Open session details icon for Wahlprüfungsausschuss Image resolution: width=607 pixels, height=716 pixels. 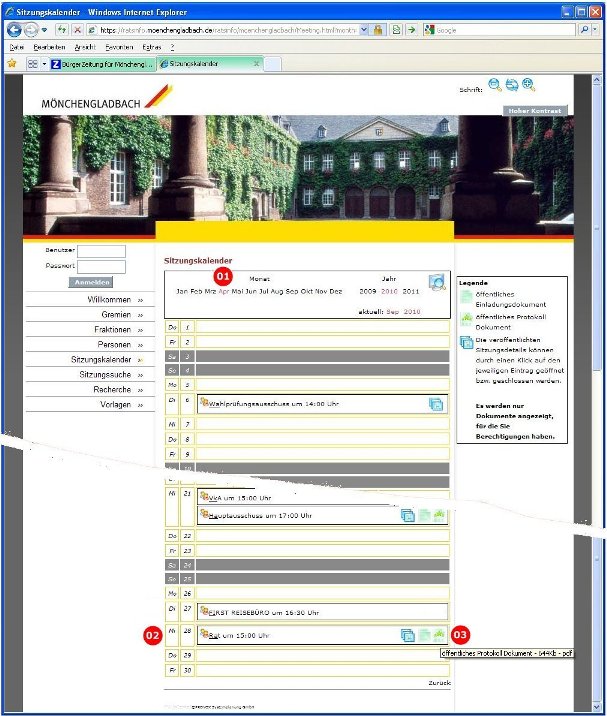(436, 404)
